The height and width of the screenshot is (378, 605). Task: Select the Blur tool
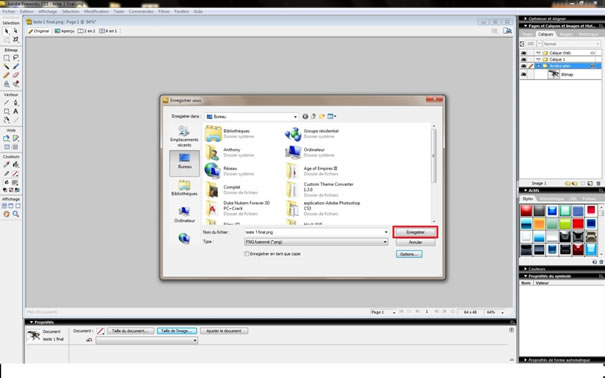point(7,84)
